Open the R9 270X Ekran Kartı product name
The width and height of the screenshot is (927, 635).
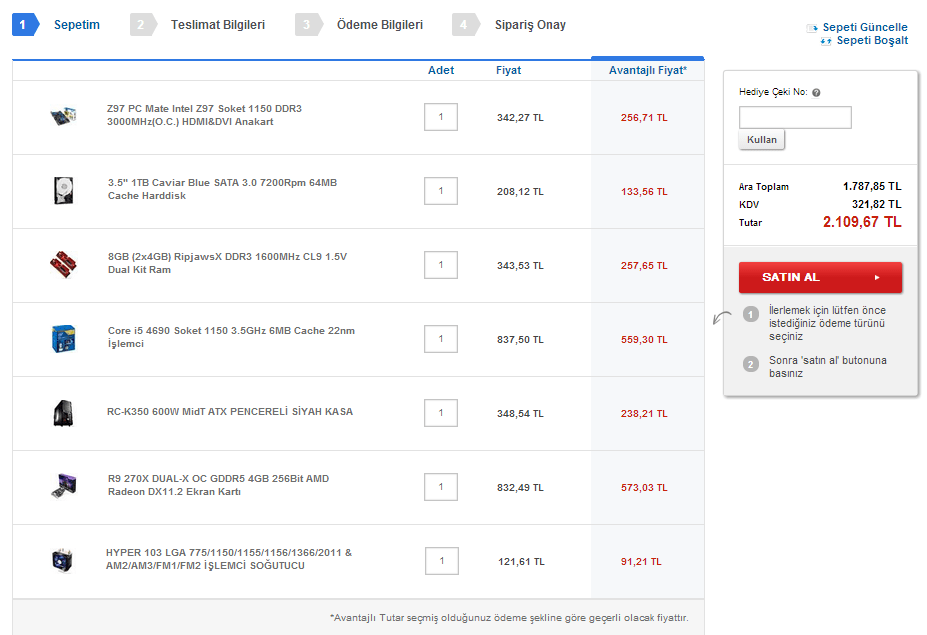[x=218, y=485]
